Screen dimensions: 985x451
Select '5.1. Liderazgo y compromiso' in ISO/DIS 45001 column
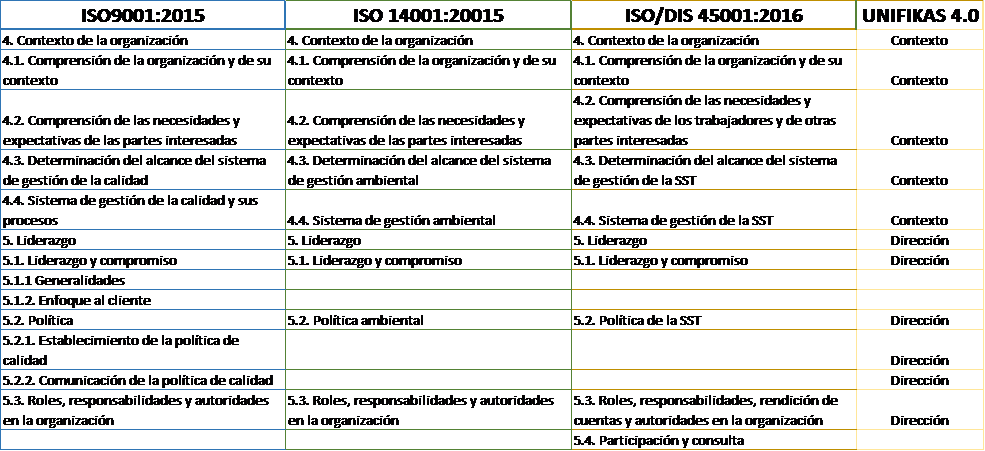(x=714, y=260)
